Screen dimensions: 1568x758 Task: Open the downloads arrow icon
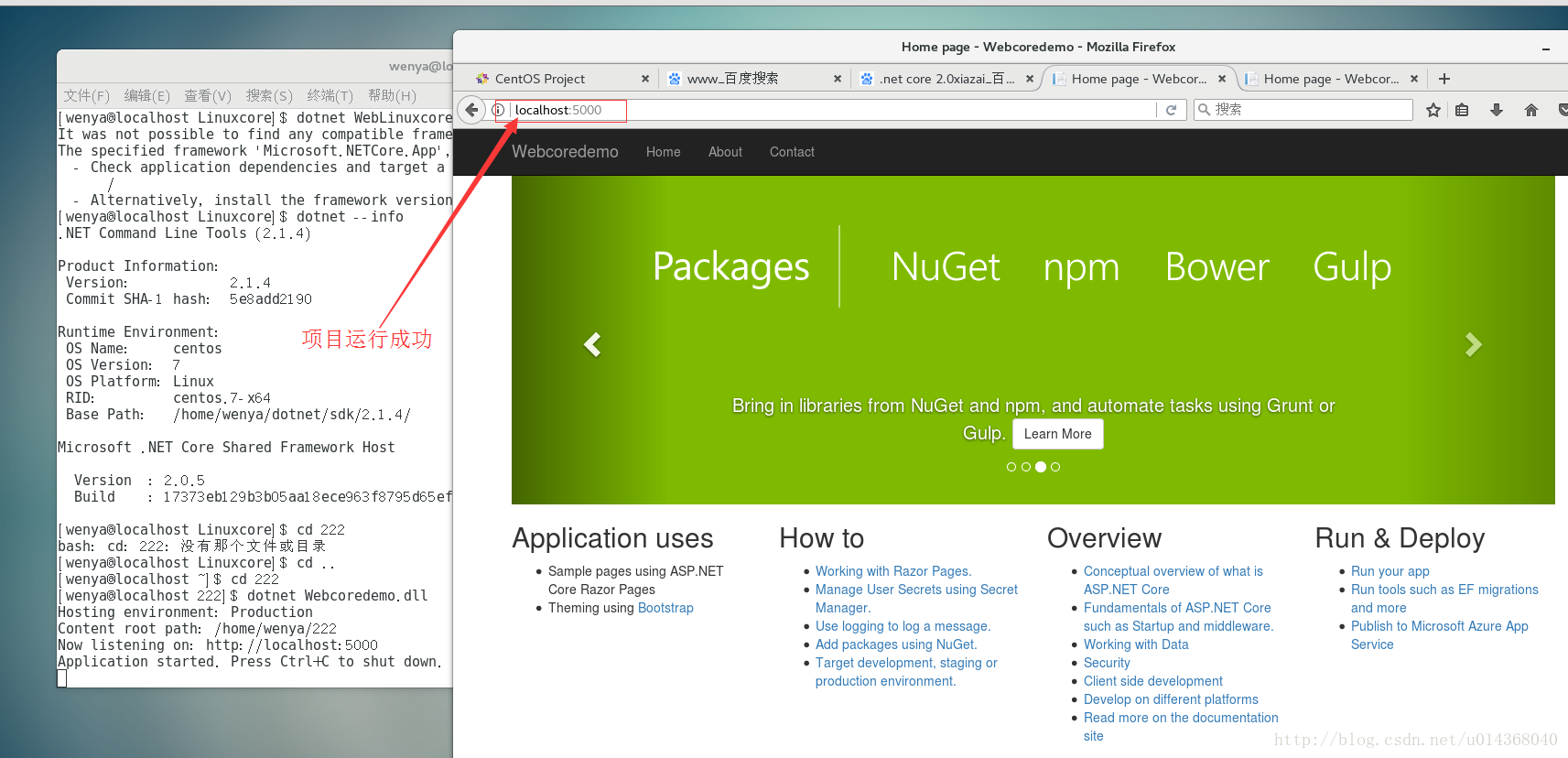tap(1497, 110)
